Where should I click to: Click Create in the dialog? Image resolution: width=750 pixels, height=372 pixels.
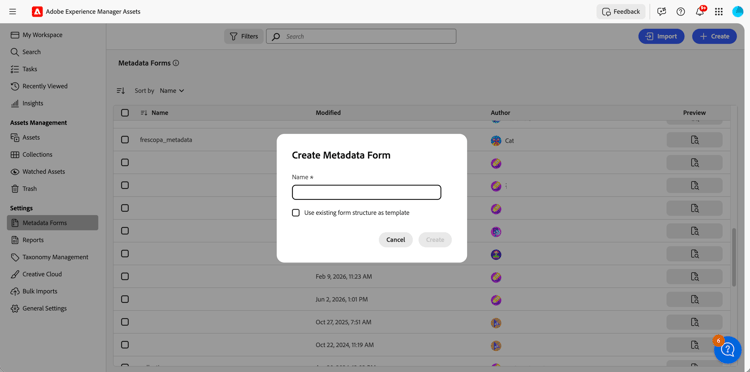pyautogui.click(x=435, y=240)
